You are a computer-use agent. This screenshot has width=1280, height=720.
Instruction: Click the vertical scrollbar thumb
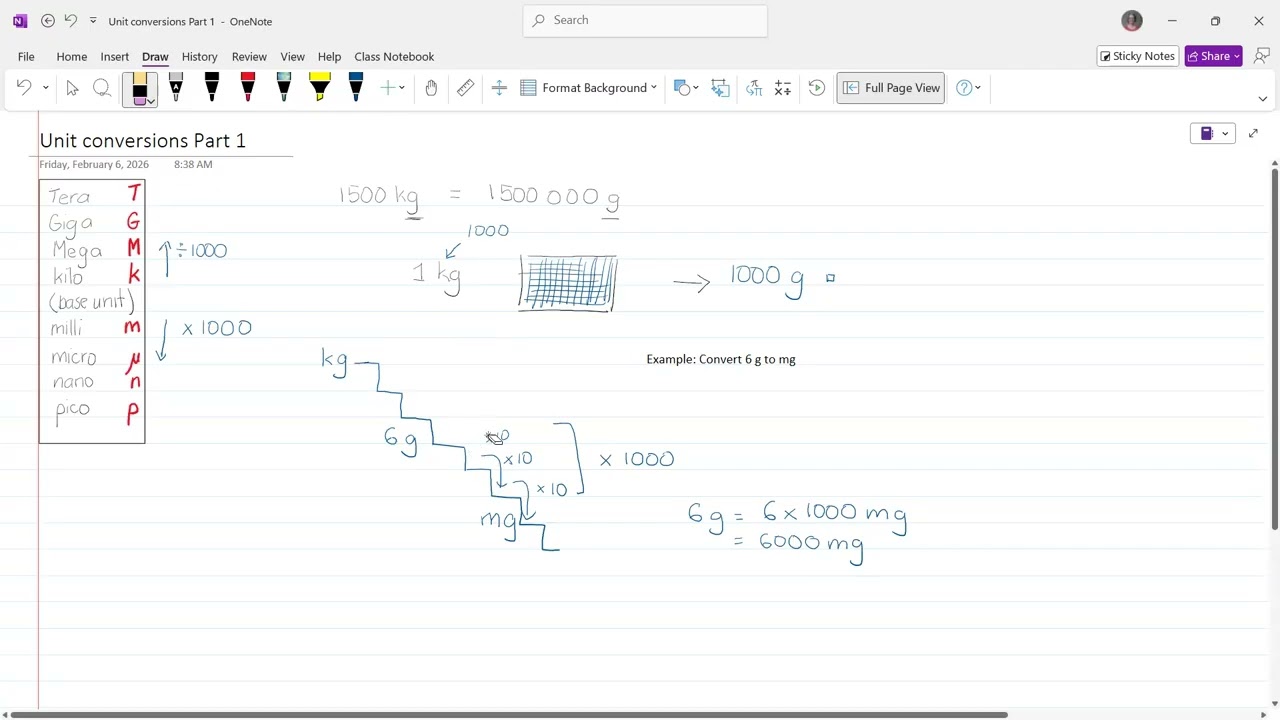click(1274, 348)
